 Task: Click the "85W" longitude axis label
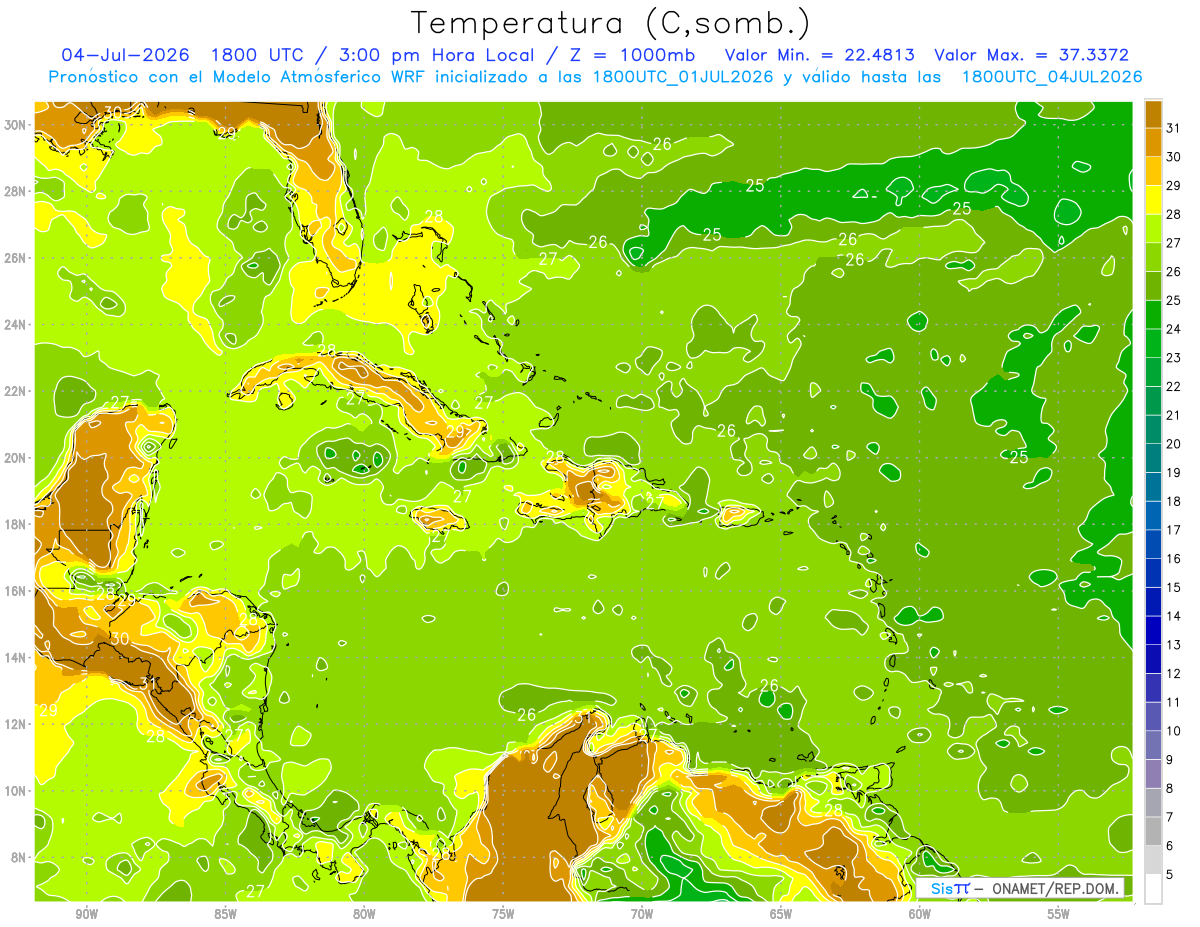[225, 914]
